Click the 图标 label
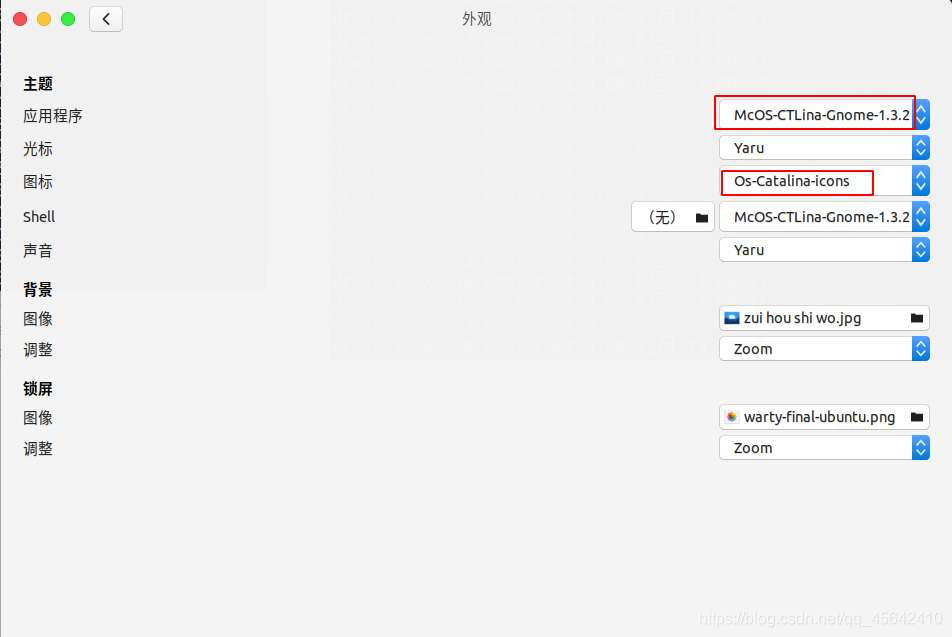Viewport: 952px width, 637px height. pyautogui.click(x=38, y=182)
